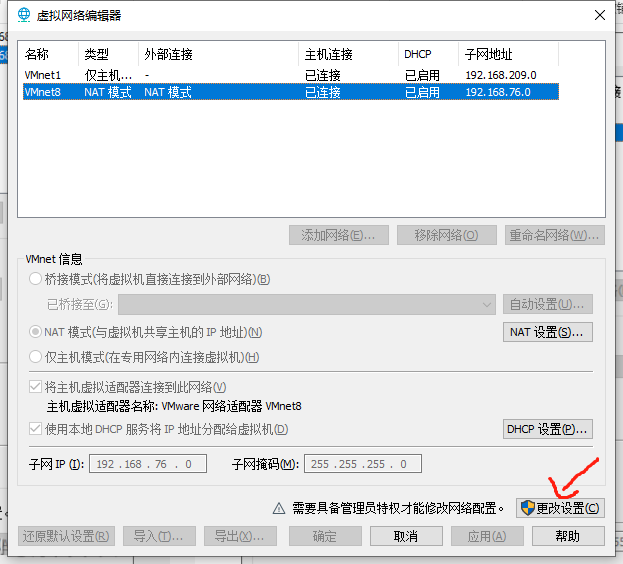Open the 已桥接至 dropdown

pyautogui.click(x=307, y=305)
